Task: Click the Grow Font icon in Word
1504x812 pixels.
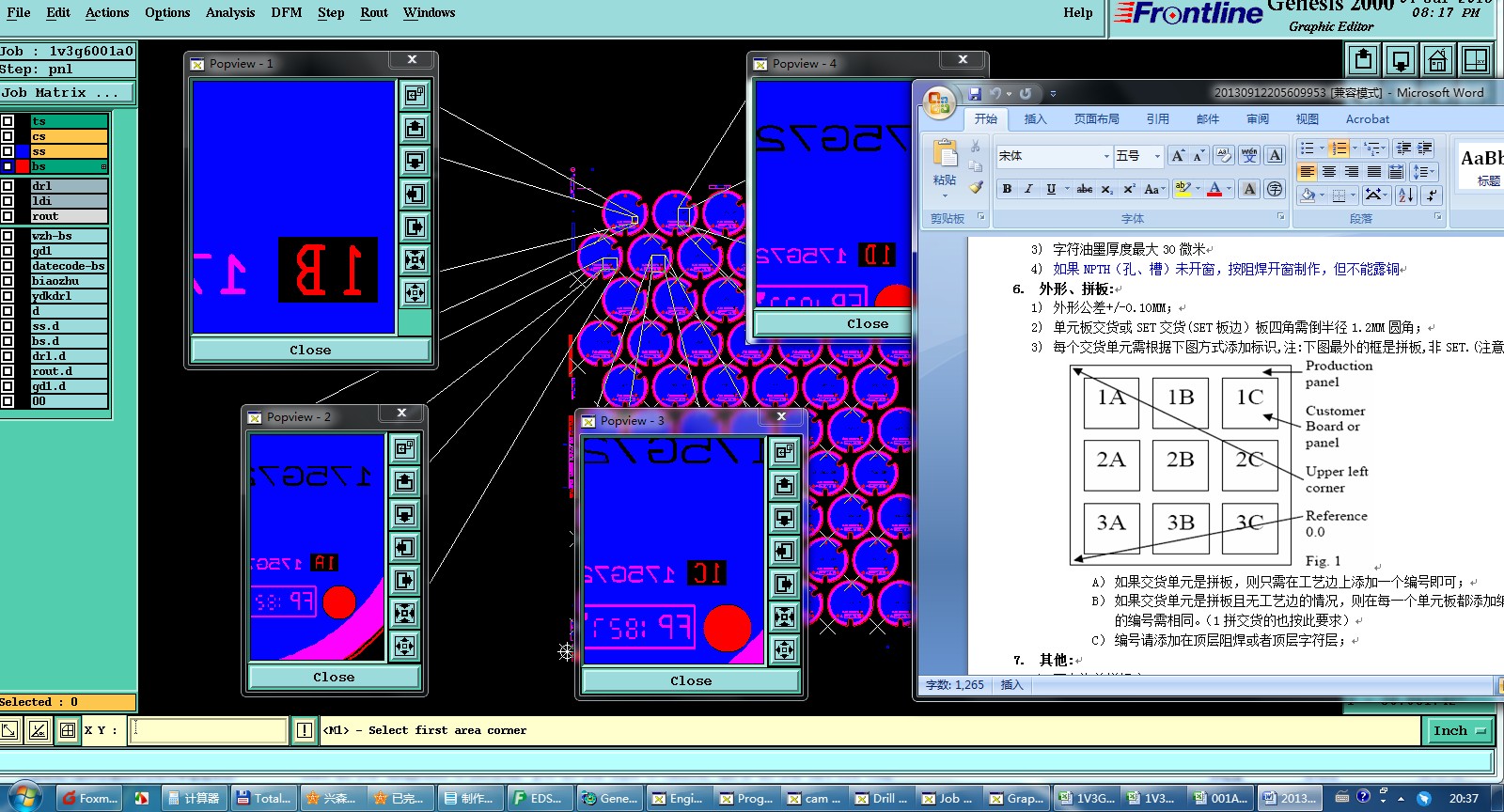Action: click(x=1178, y=156)
